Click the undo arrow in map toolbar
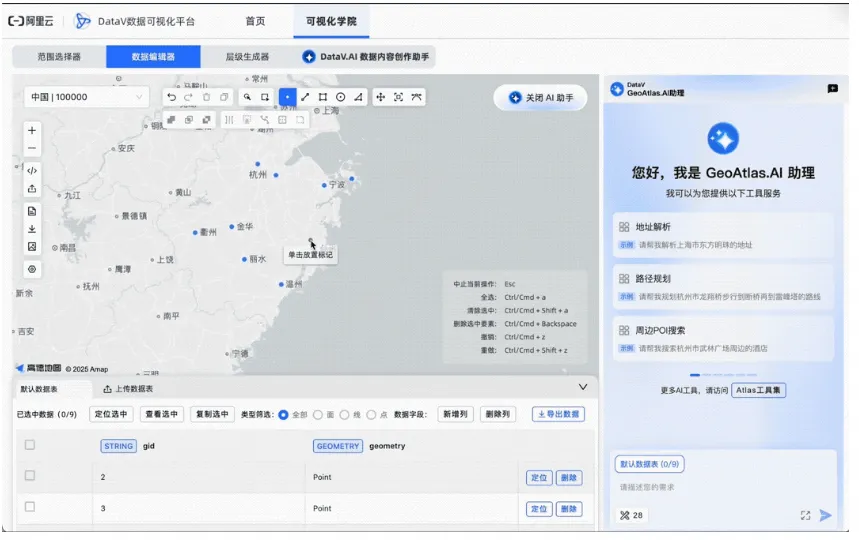859x540 pixels. (171, 97)
